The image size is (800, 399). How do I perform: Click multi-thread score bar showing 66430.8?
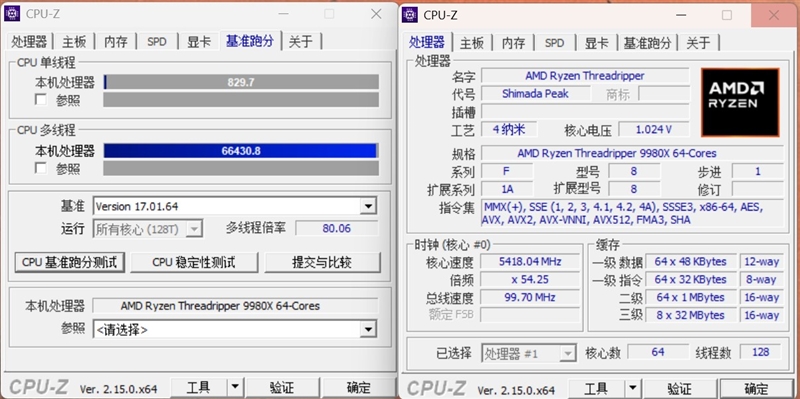tap(241, 151)
